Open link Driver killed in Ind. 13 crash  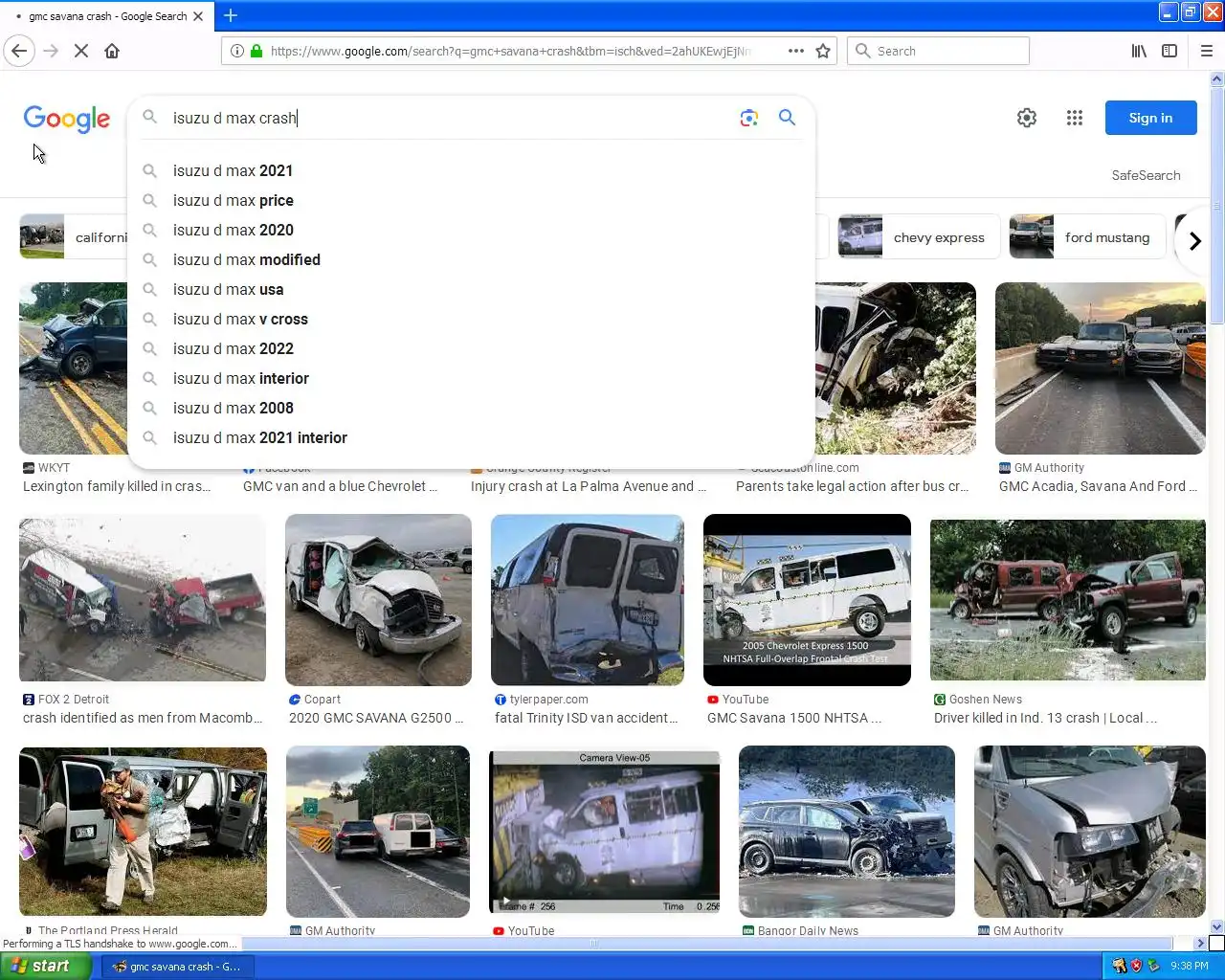[1045, 718]
